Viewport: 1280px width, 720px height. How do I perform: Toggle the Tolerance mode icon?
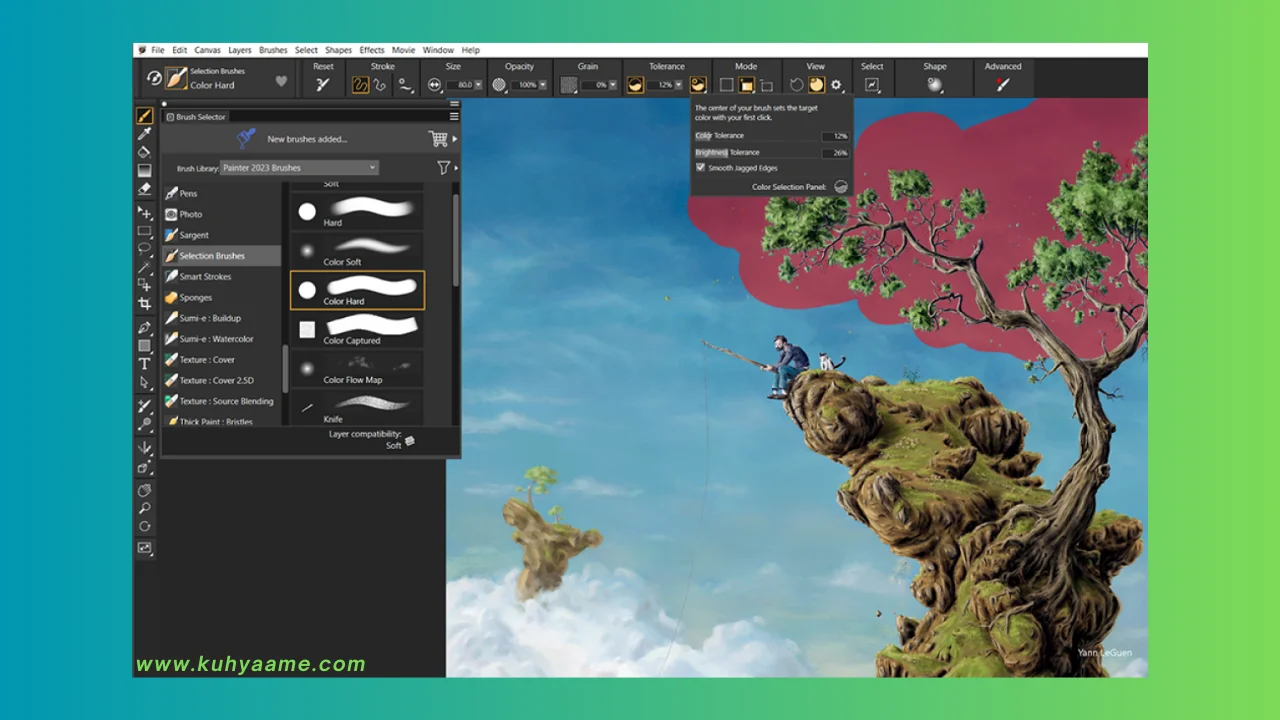[x=635, y=85]
